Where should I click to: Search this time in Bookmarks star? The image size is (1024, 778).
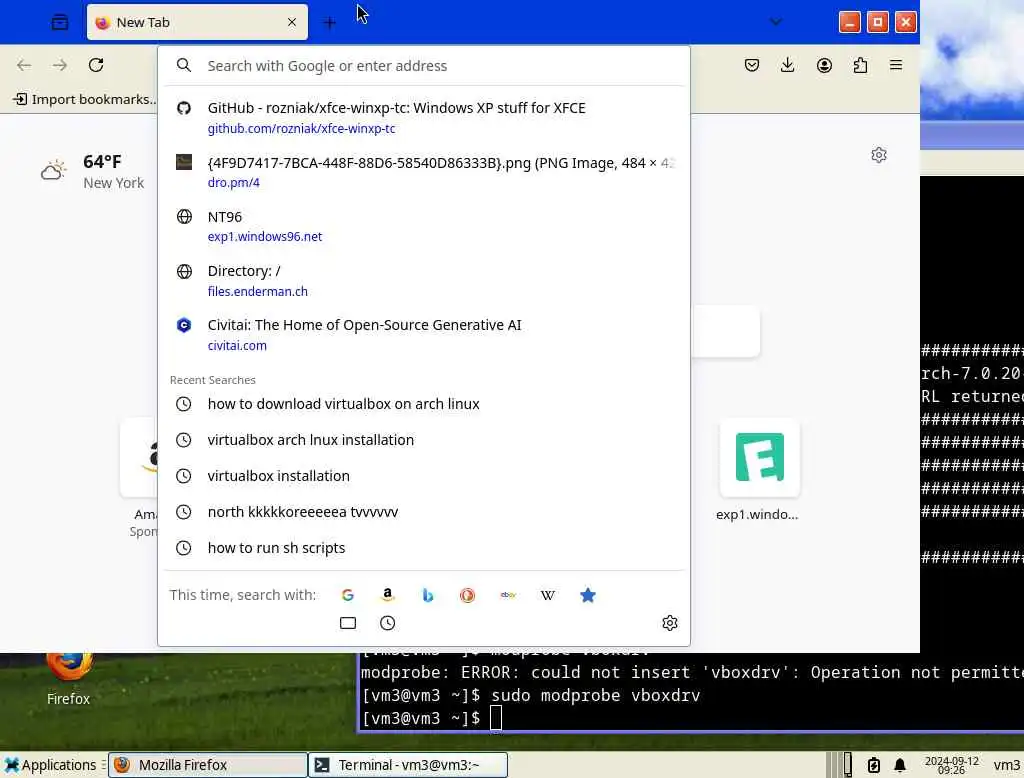[x=588, y=595]
